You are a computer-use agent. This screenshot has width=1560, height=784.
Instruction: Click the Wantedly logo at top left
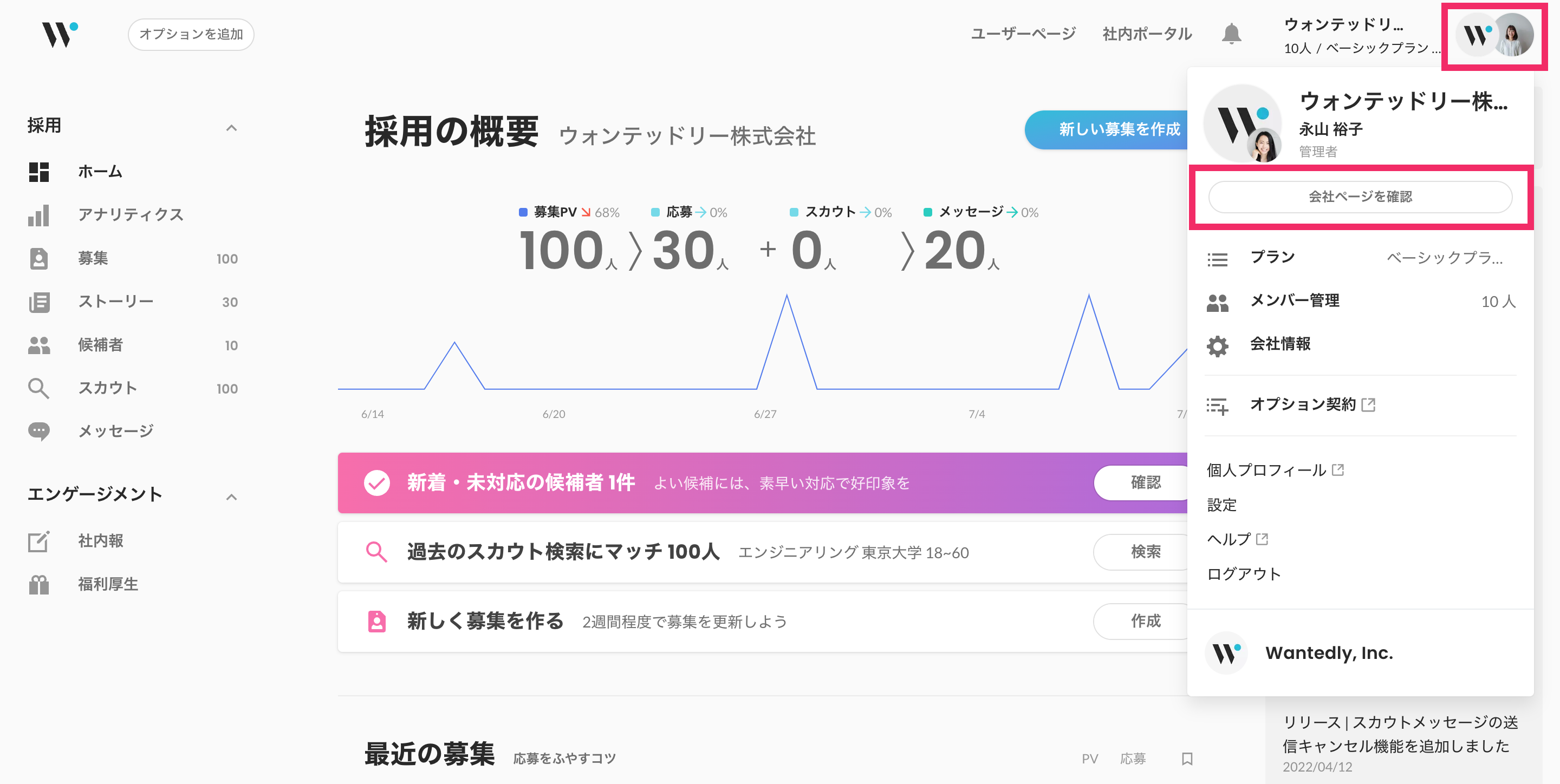pos(60,35)
